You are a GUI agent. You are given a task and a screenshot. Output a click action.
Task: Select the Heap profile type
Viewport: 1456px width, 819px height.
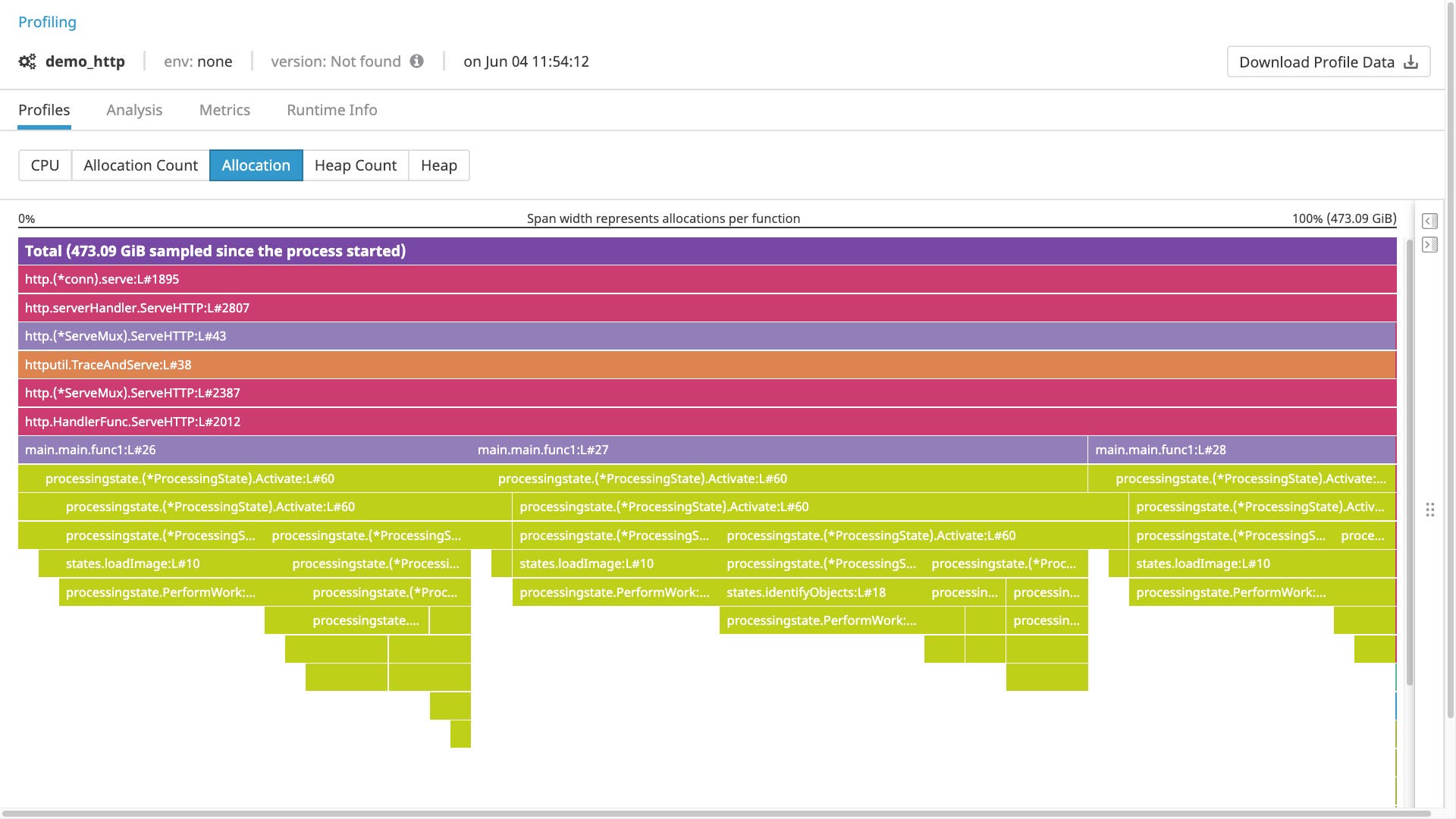click(x=439, y=165)
